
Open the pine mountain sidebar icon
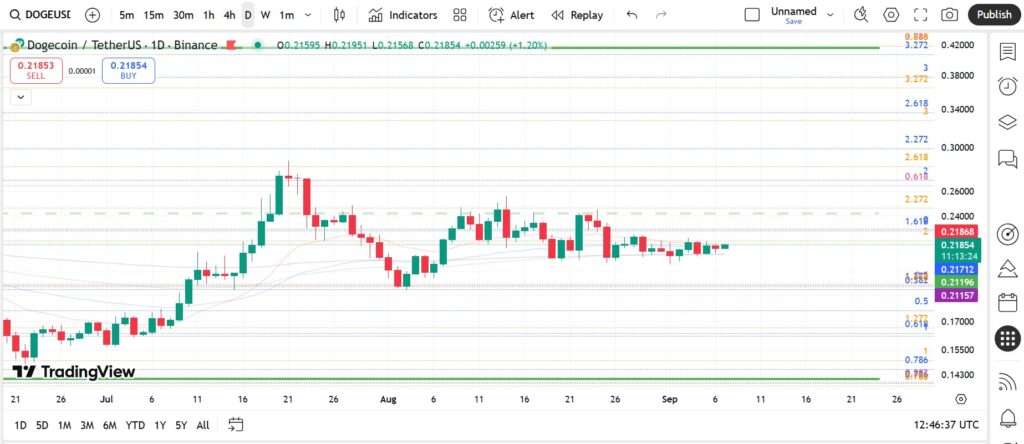pyautogui.click(x=1008, y=268)
